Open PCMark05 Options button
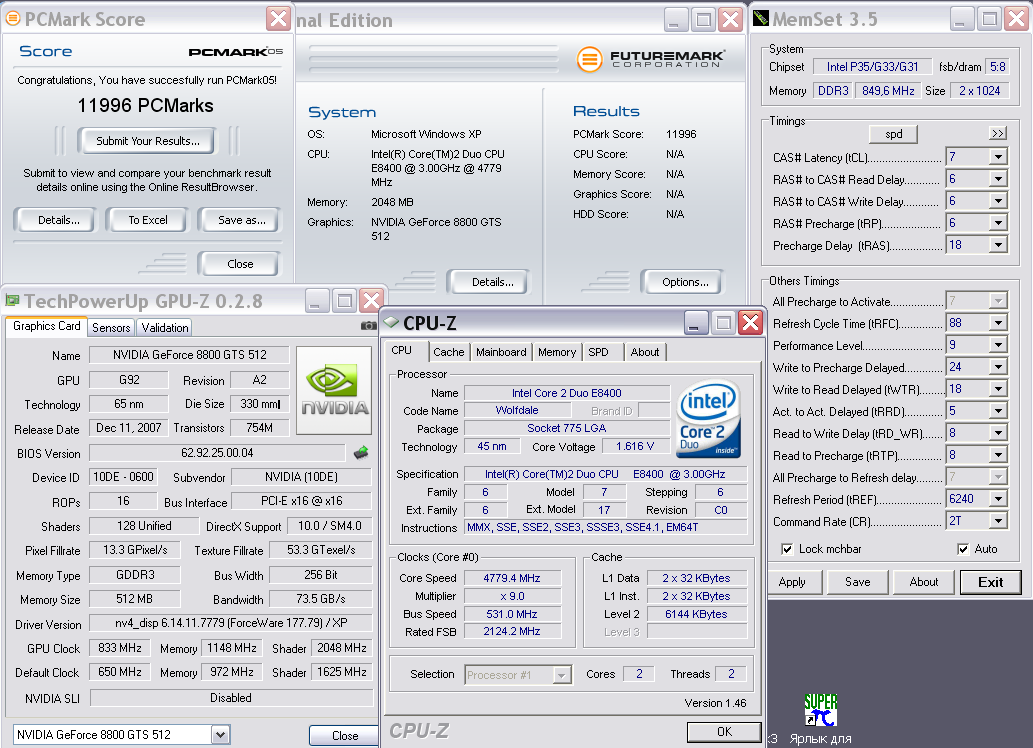This screenshot has width=1033, height=748. click(685, 282)
